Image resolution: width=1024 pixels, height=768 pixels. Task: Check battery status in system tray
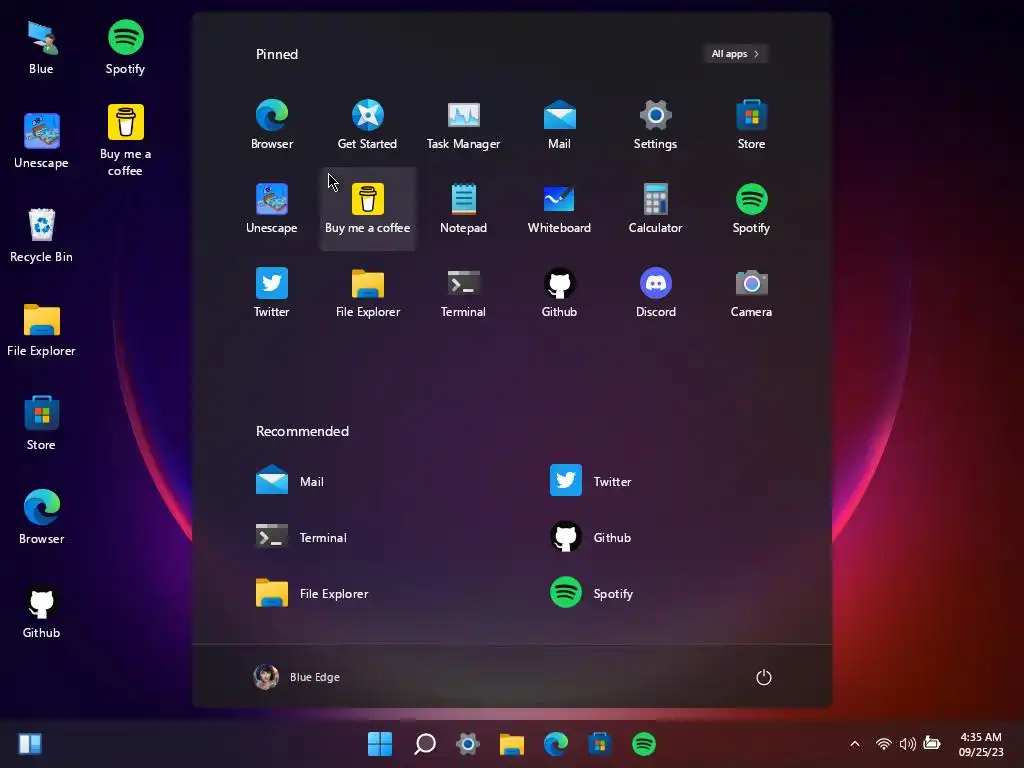coord(932,744)
